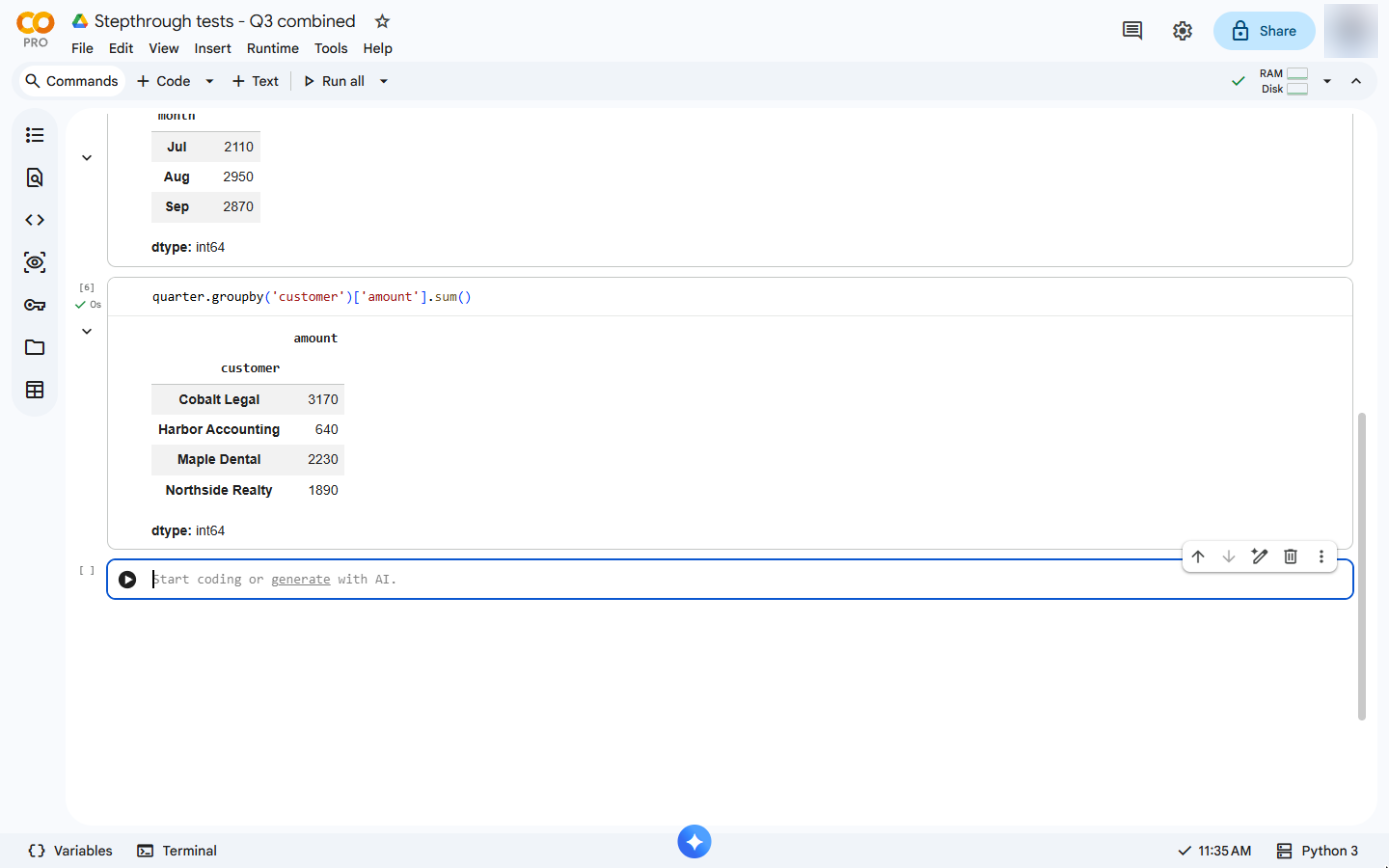Collapse output of the monthly totals cell

(87, 158)
